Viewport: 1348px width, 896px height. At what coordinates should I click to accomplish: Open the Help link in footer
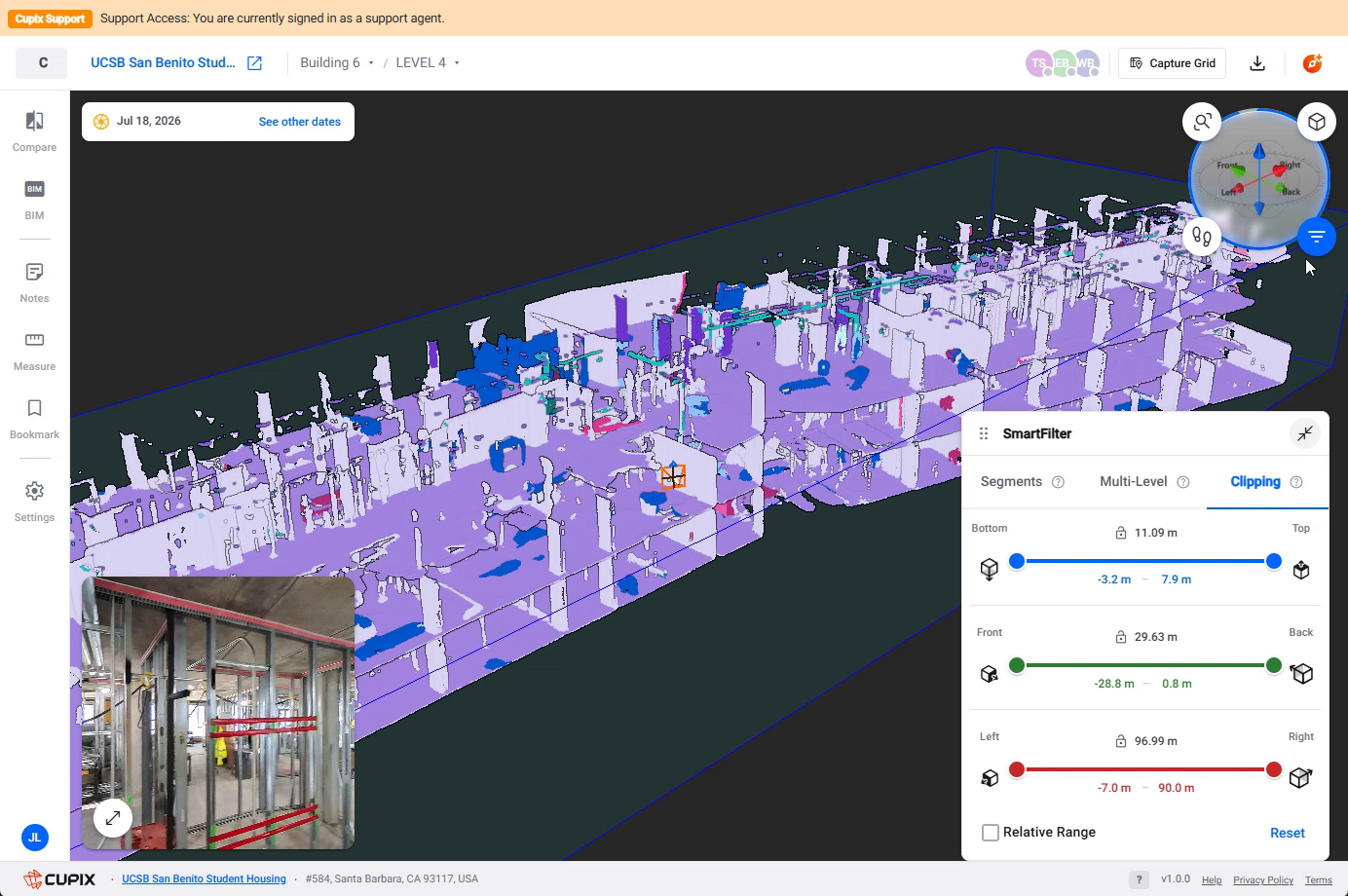(x=1212, y=880)
